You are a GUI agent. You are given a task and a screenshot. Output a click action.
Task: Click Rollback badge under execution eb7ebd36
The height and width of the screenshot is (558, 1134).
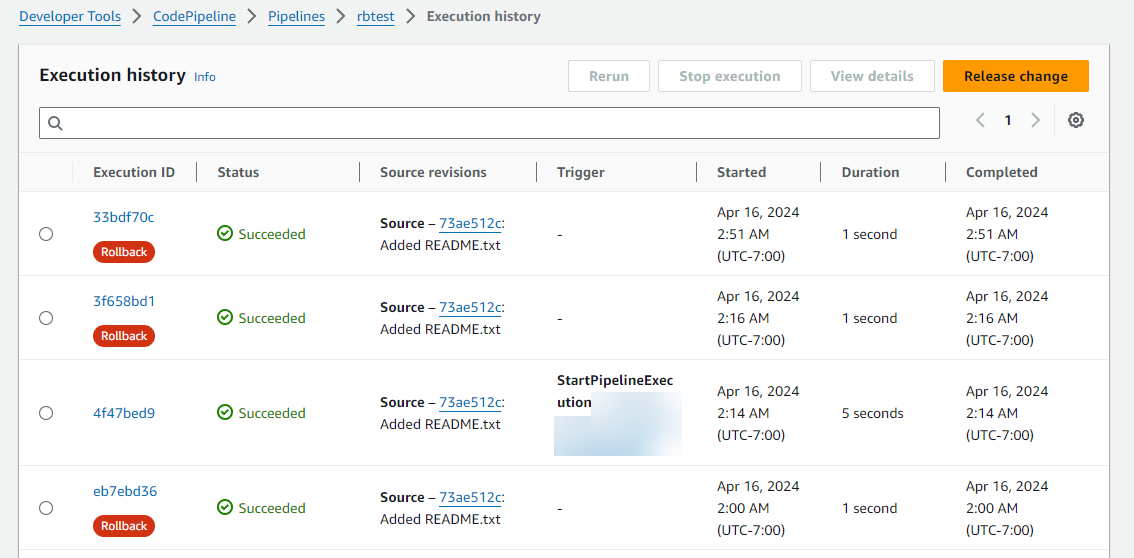(124, 526)
